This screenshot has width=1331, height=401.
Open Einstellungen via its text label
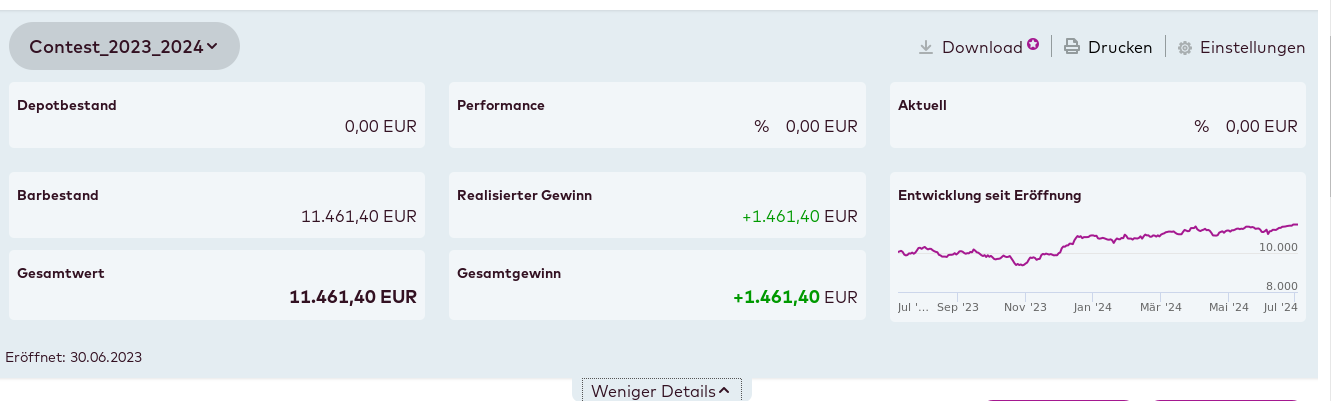(x=1252, y=47)
